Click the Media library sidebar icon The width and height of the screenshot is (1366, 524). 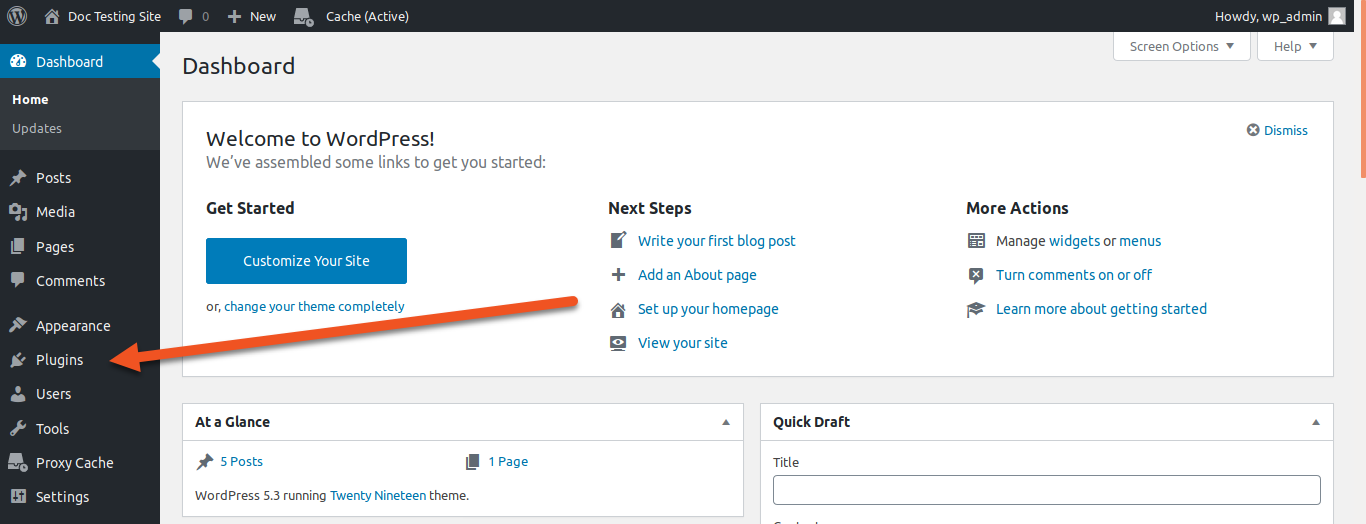pos(18,212)
